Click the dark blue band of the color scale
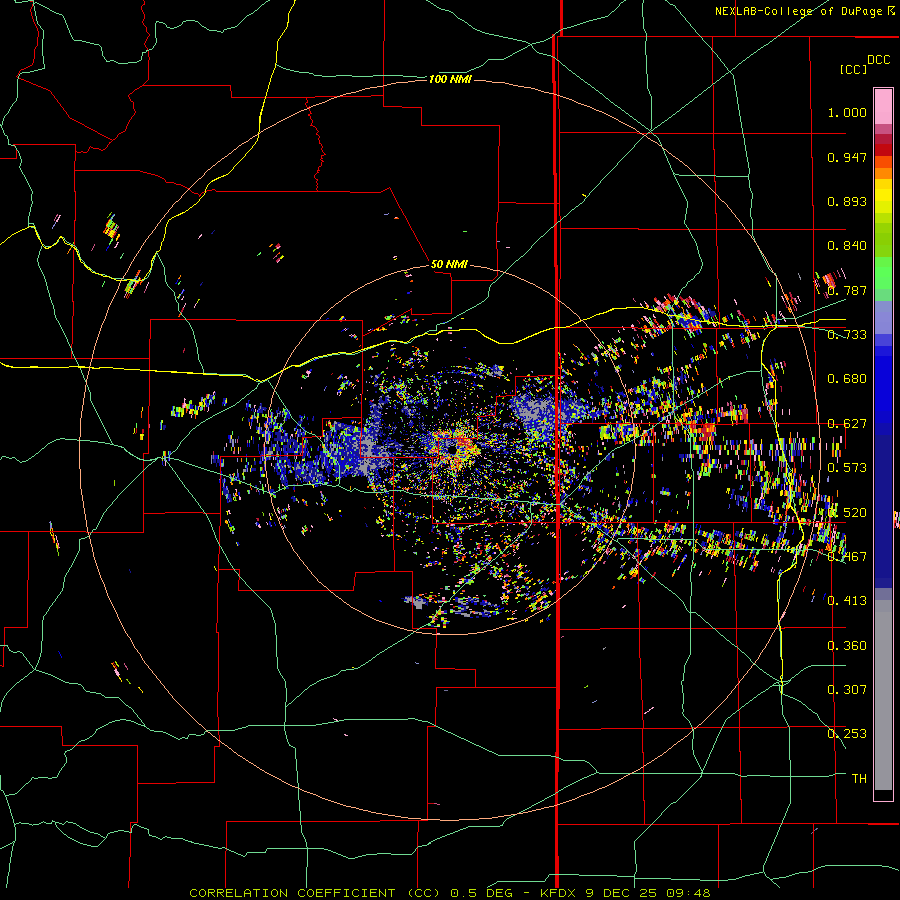This screenshot has height=900, width=900. click(883, 505)
